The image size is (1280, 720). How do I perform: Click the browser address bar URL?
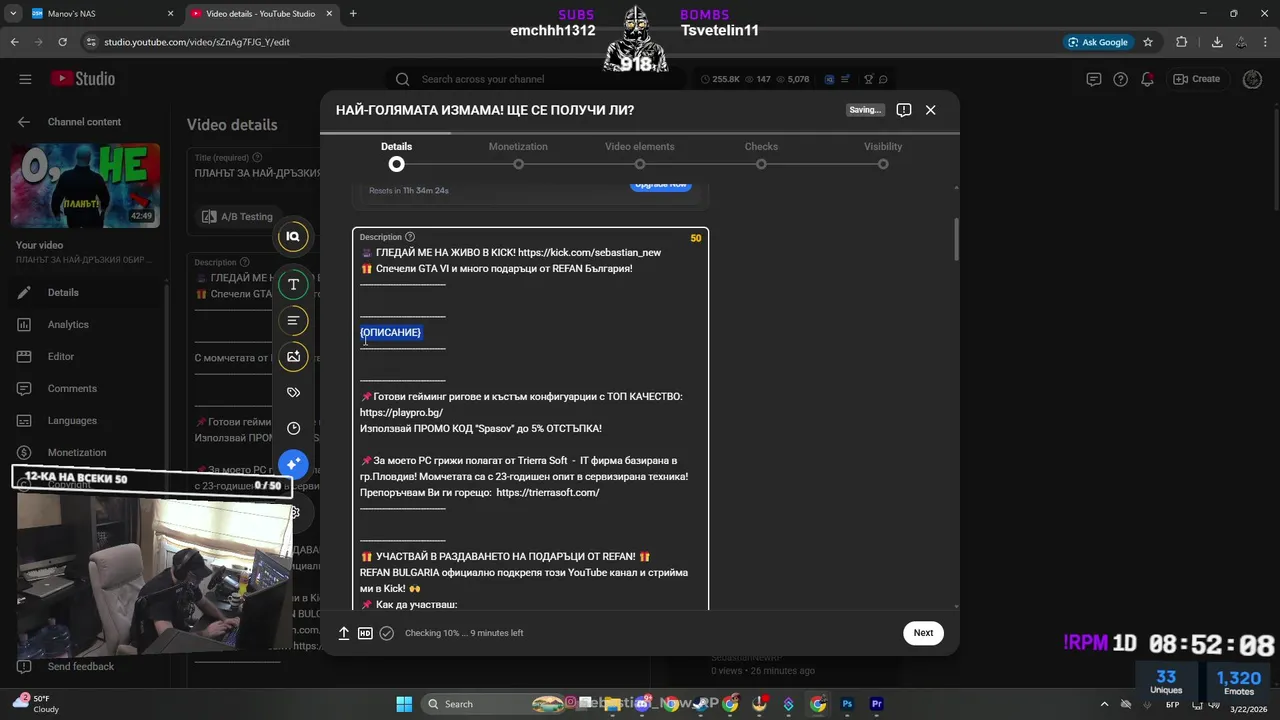(197, 42)
